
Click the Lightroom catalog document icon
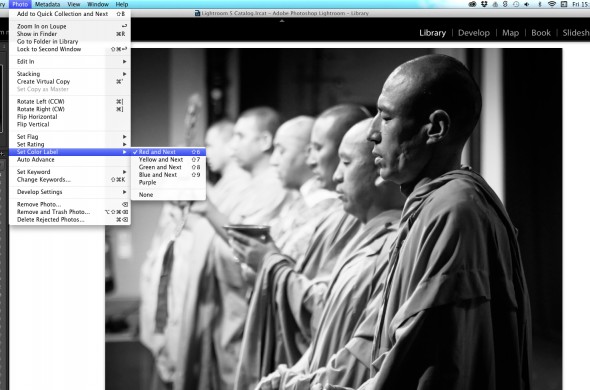pos(197,13)
